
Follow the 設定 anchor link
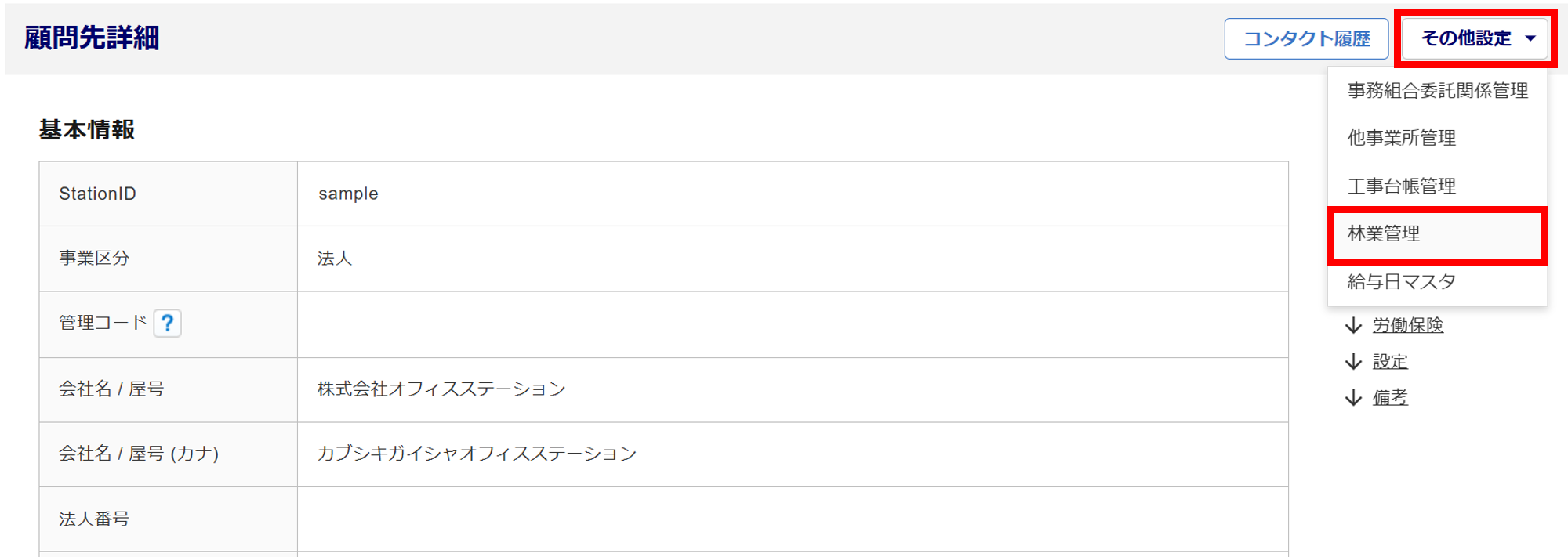[x=1390, y=362]
